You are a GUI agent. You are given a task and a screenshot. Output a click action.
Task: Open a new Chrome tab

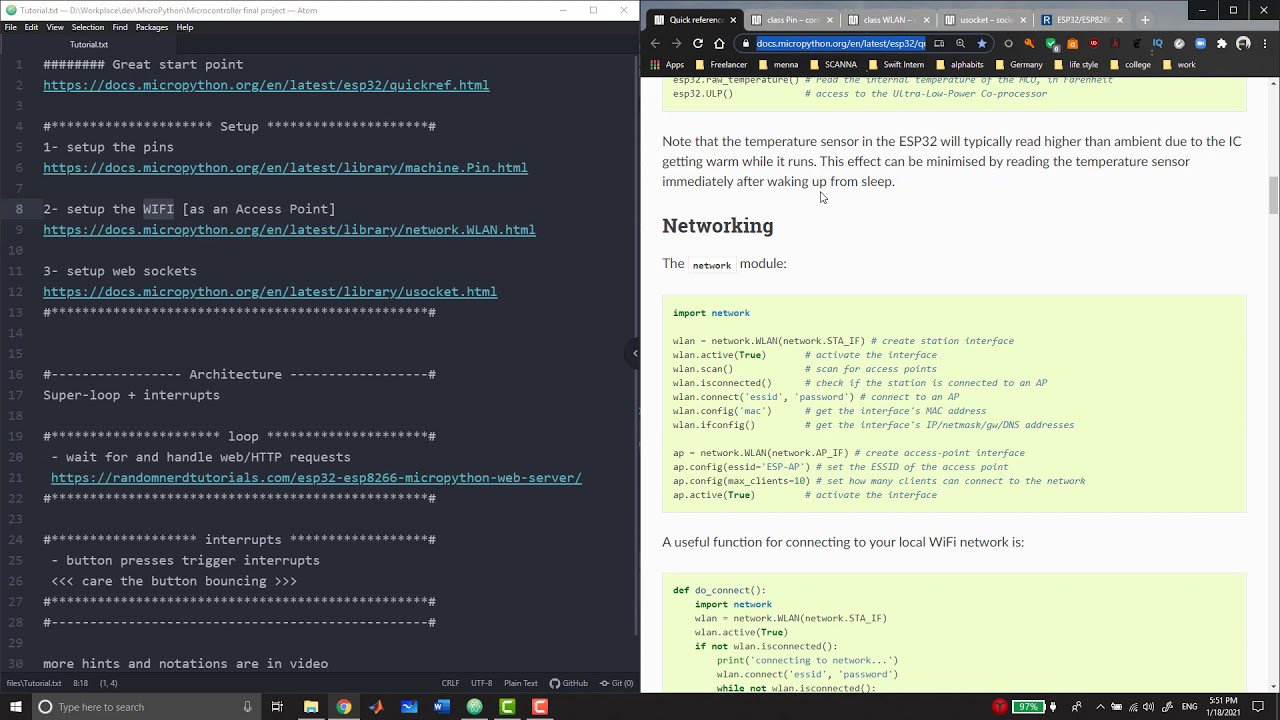[x=1145, y=19]
